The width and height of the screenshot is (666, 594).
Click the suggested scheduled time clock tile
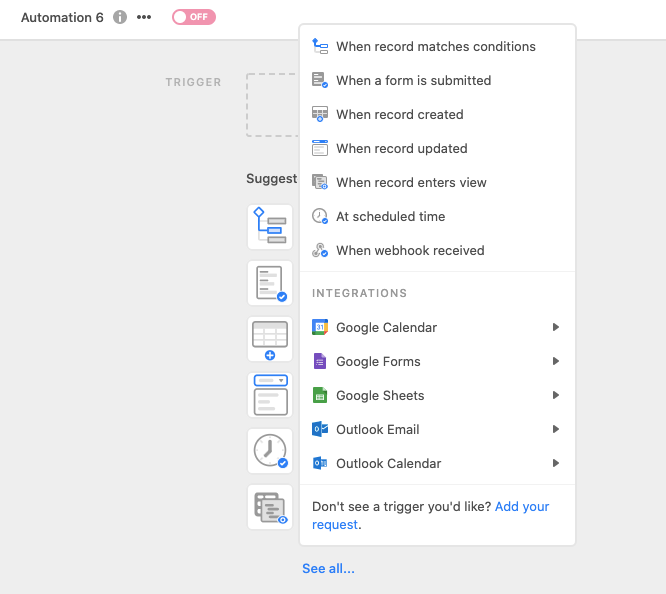[270, 451]
